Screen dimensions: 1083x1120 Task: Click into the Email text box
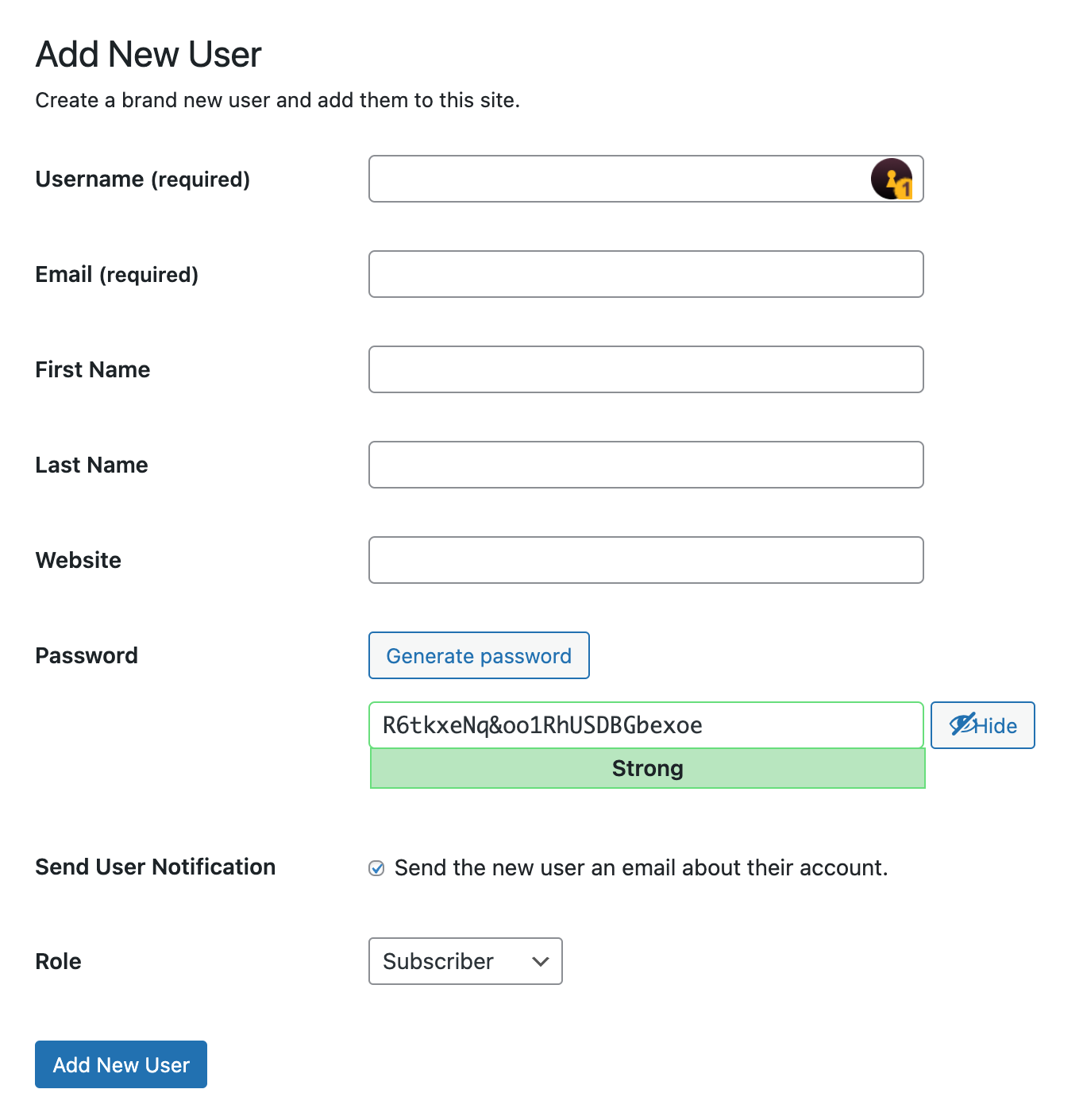coord(646,274)
